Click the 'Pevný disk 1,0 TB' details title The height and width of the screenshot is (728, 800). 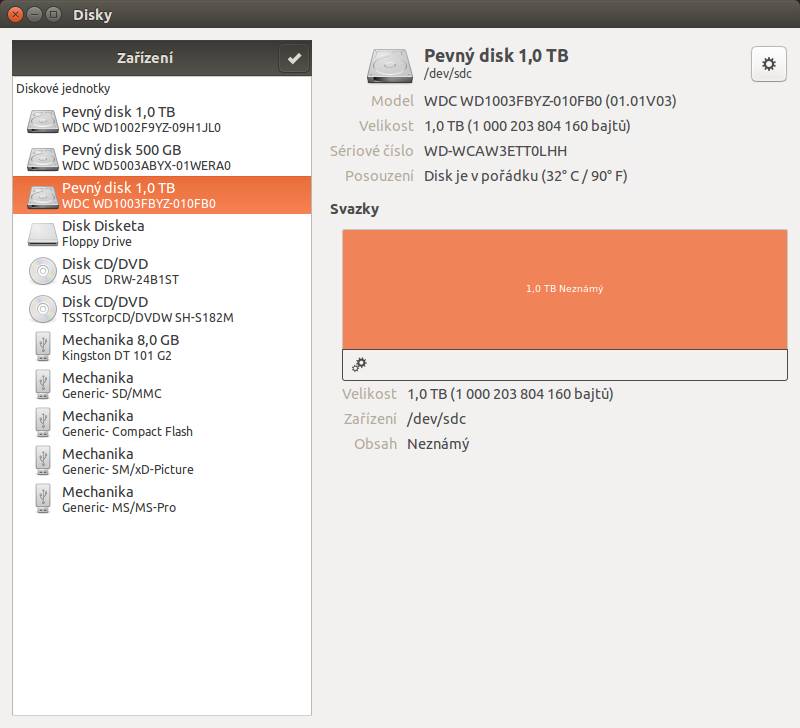(496, 55)
